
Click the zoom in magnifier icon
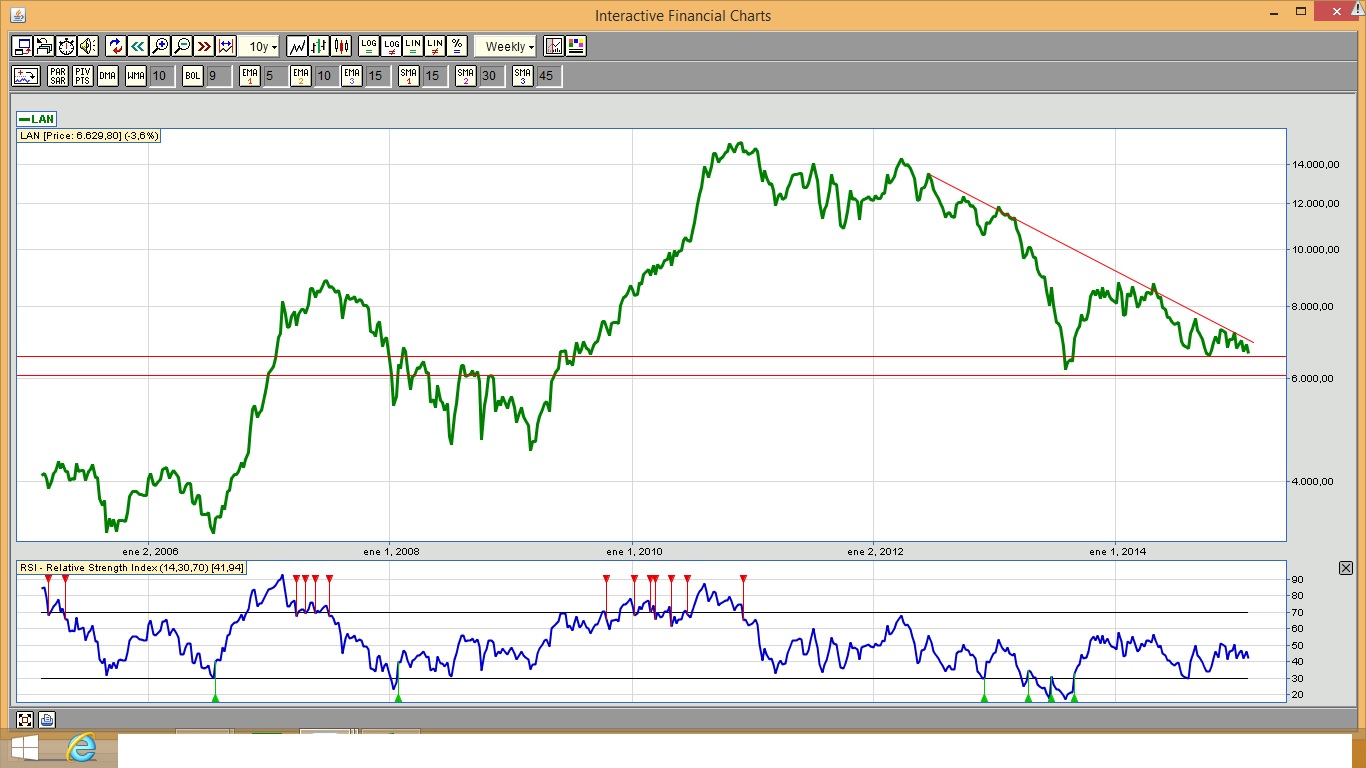(160, 46)
